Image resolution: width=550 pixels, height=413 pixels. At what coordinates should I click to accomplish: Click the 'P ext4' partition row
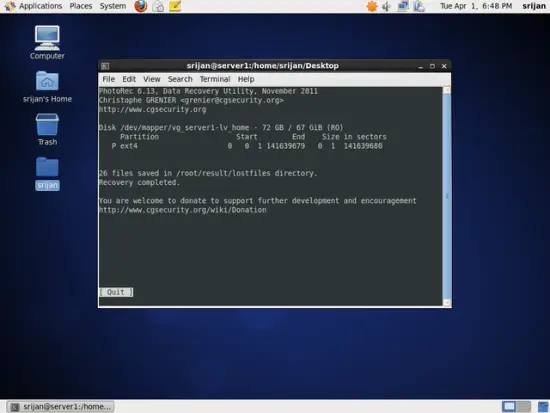247,146
